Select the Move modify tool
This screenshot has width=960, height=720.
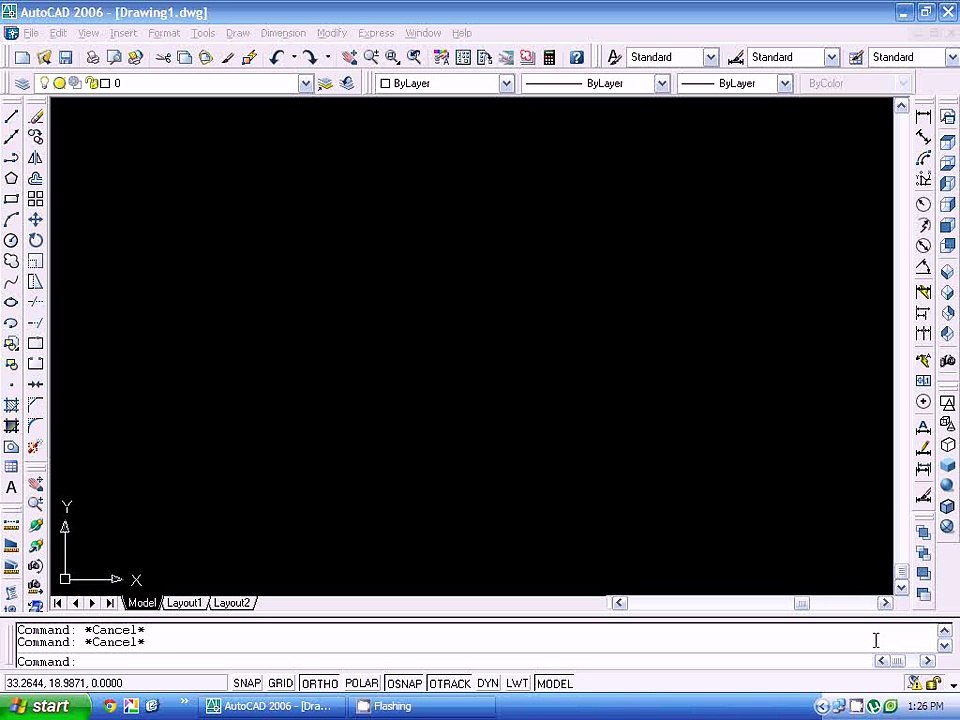click(36, 220)
